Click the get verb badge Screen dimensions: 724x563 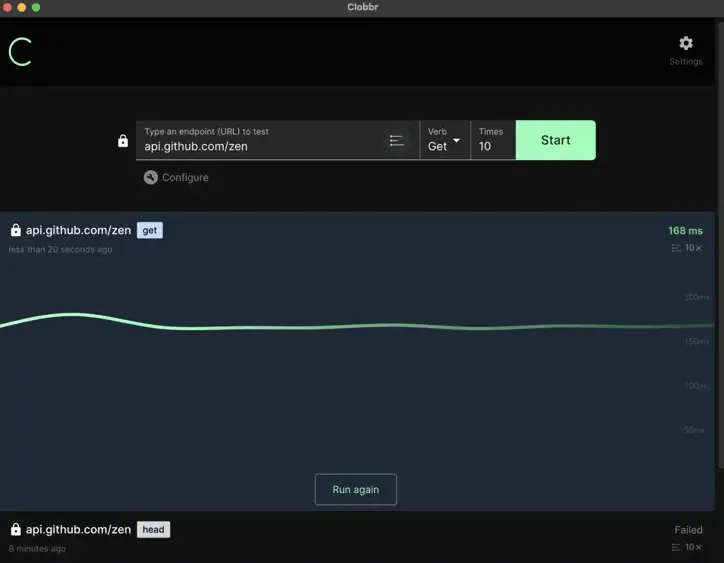(150, 230)
